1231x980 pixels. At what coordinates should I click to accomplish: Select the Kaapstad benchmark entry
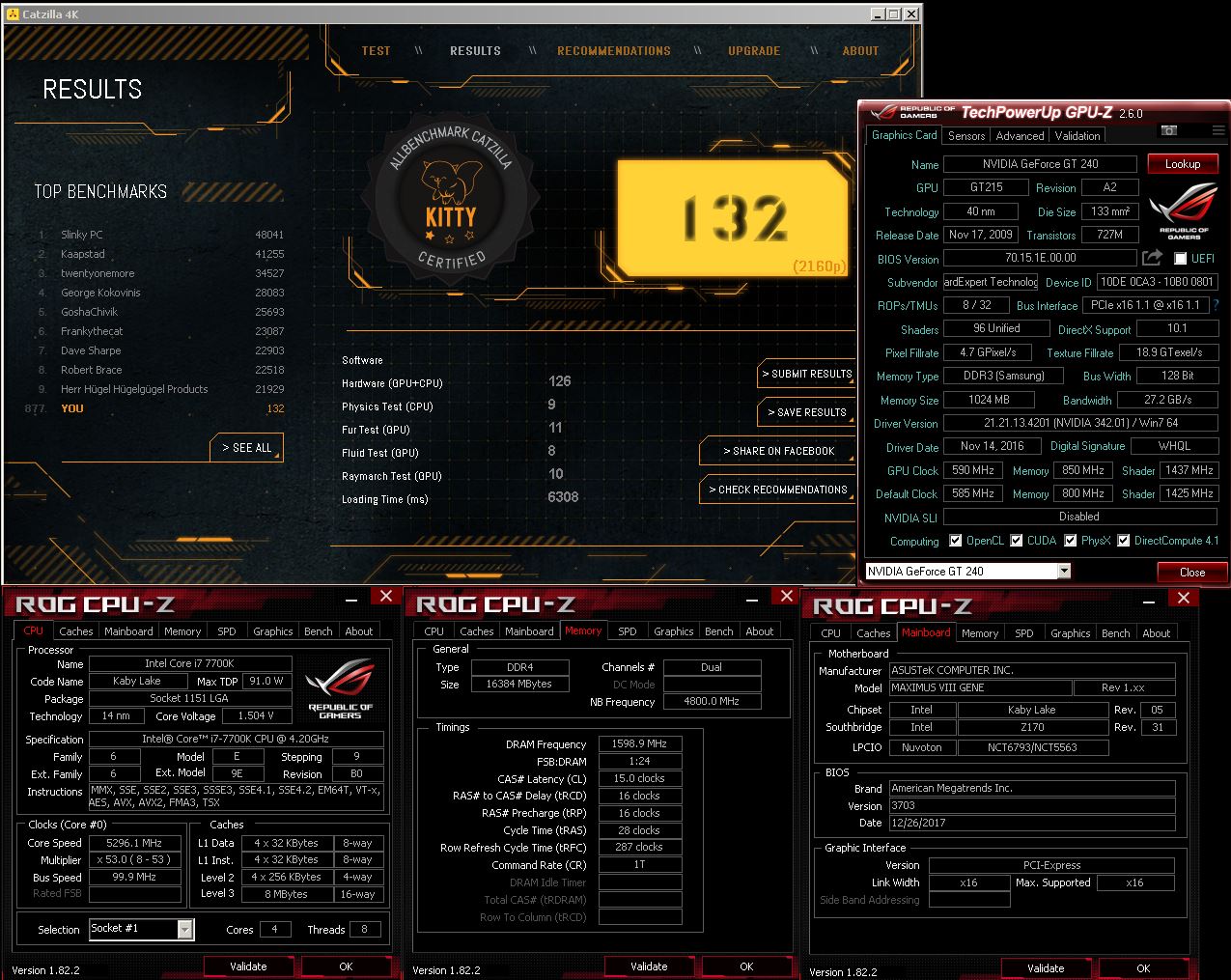pos(160,254)
